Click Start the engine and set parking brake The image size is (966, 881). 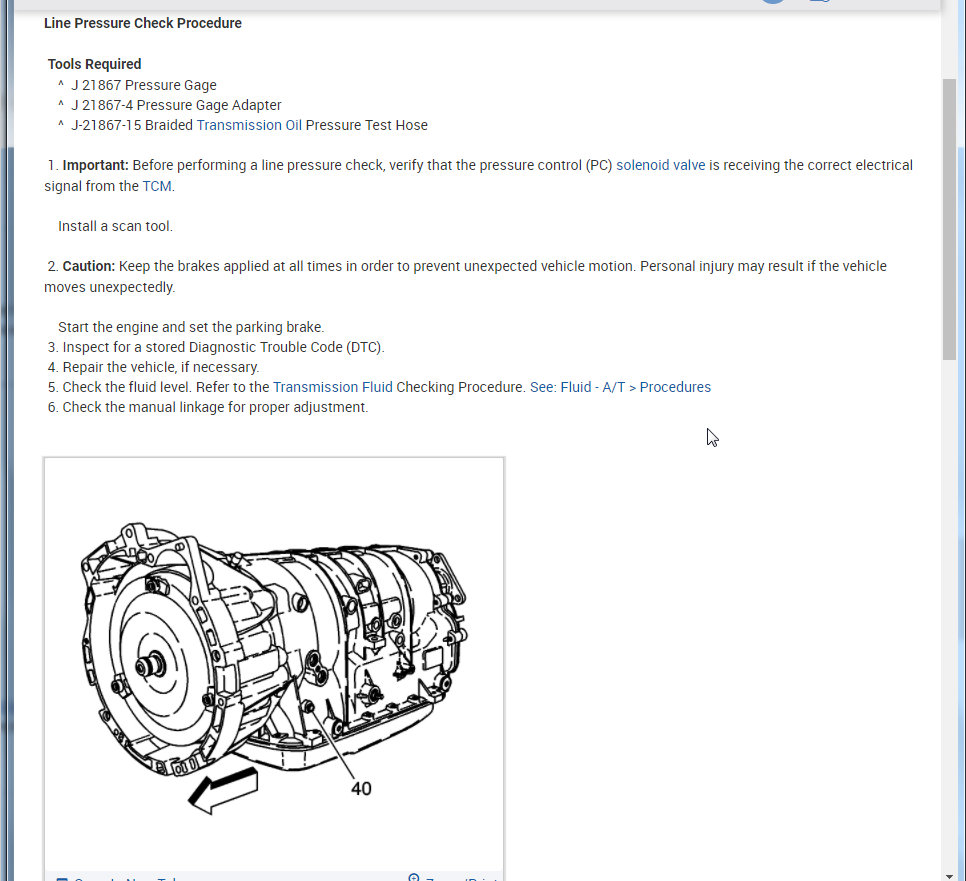(191, 327)
